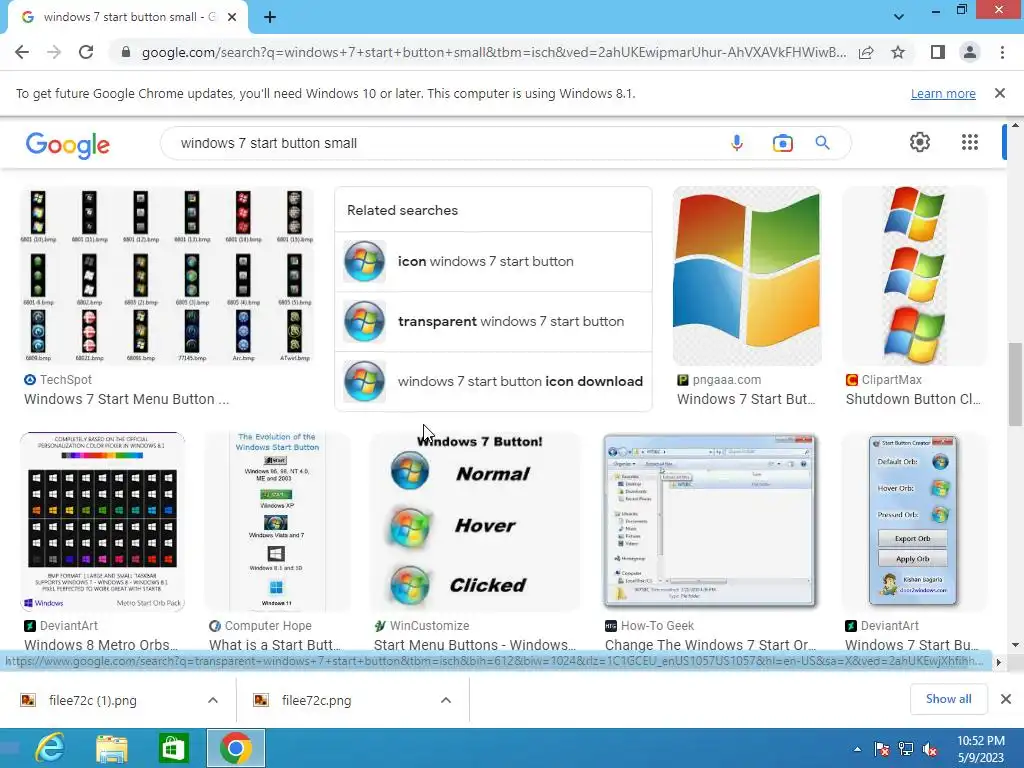The image size is (1024, 768).
Task: Open the Chrome profile avatar
Action: point(970,52)
